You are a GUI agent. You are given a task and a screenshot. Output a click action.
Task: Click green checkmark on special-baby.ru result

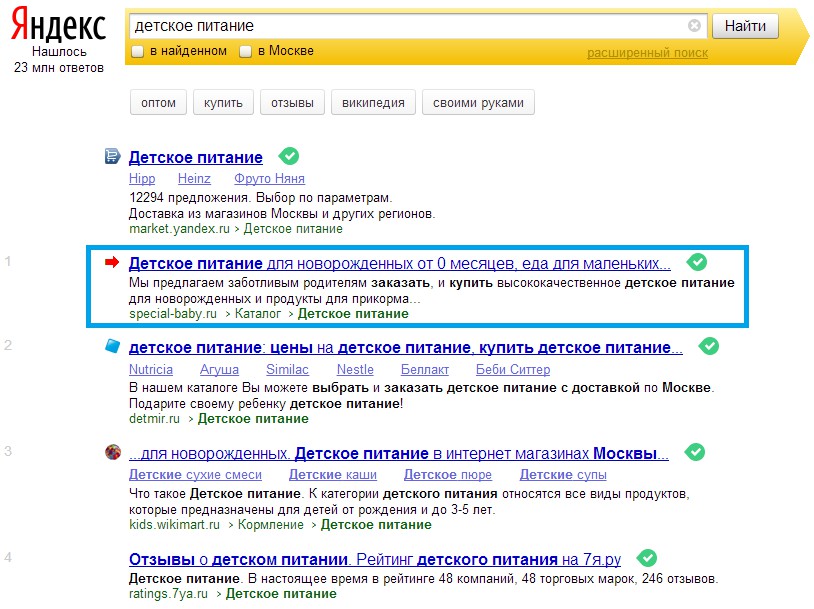click(697, 262)
